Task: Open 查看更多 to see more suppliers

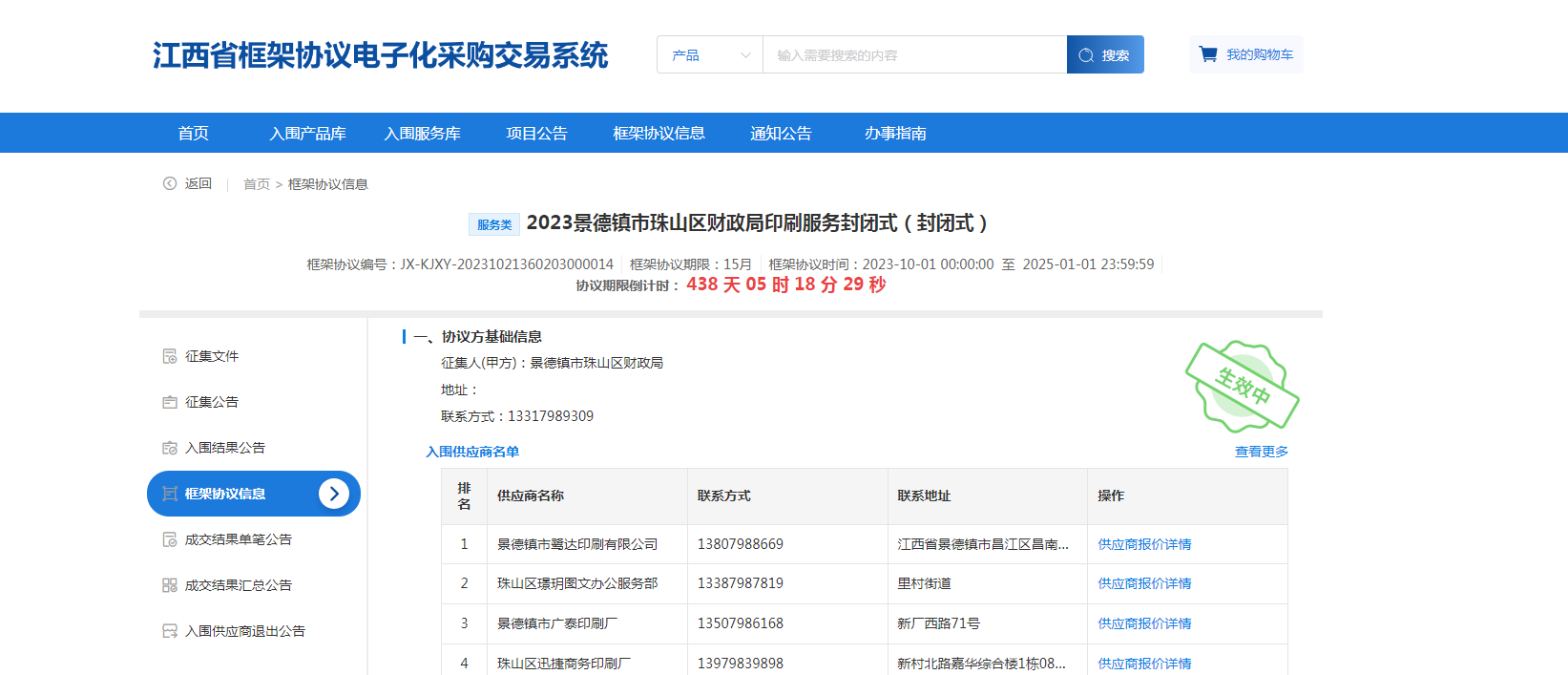Action: [1261, 452]
